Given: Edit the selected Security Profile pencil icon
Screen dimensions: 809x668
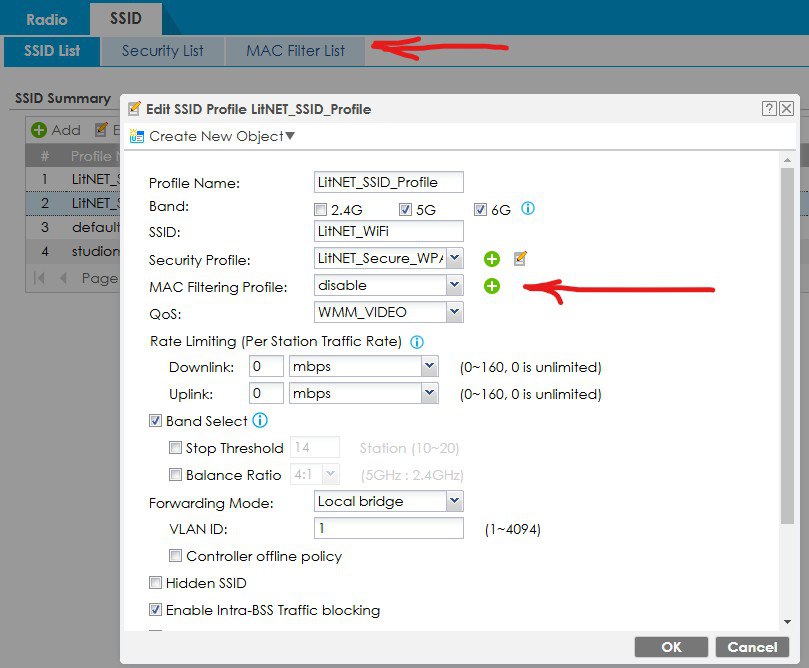Looking at the screenshot, I should click(521, 258).
